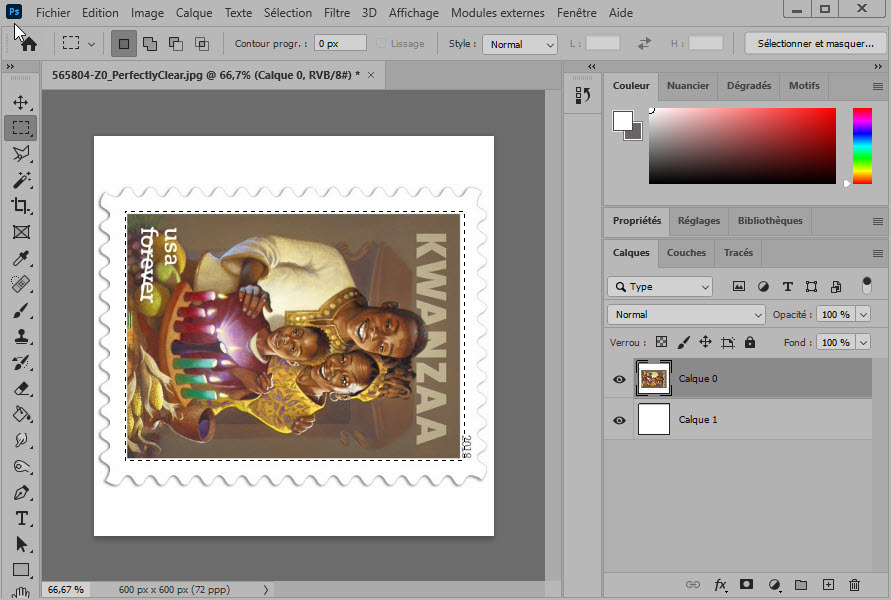Enable New selection mode
This screenshot has width=891, height=600.
click(124, 44)
